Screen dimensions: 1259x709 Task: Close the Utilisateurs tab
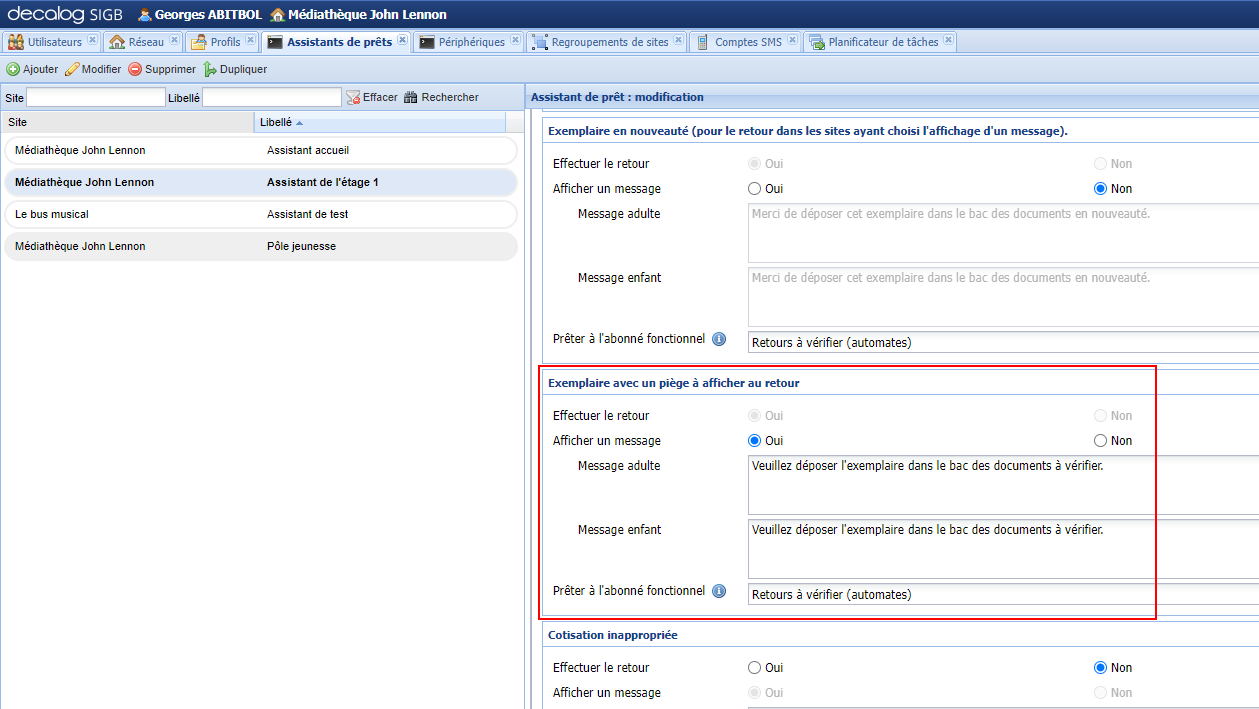(92, 41)
